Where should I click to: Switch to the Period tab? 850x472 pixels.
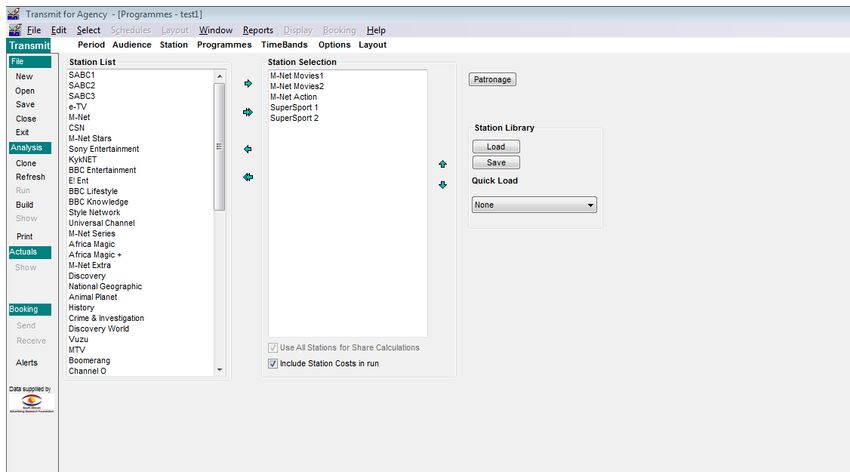91,45
